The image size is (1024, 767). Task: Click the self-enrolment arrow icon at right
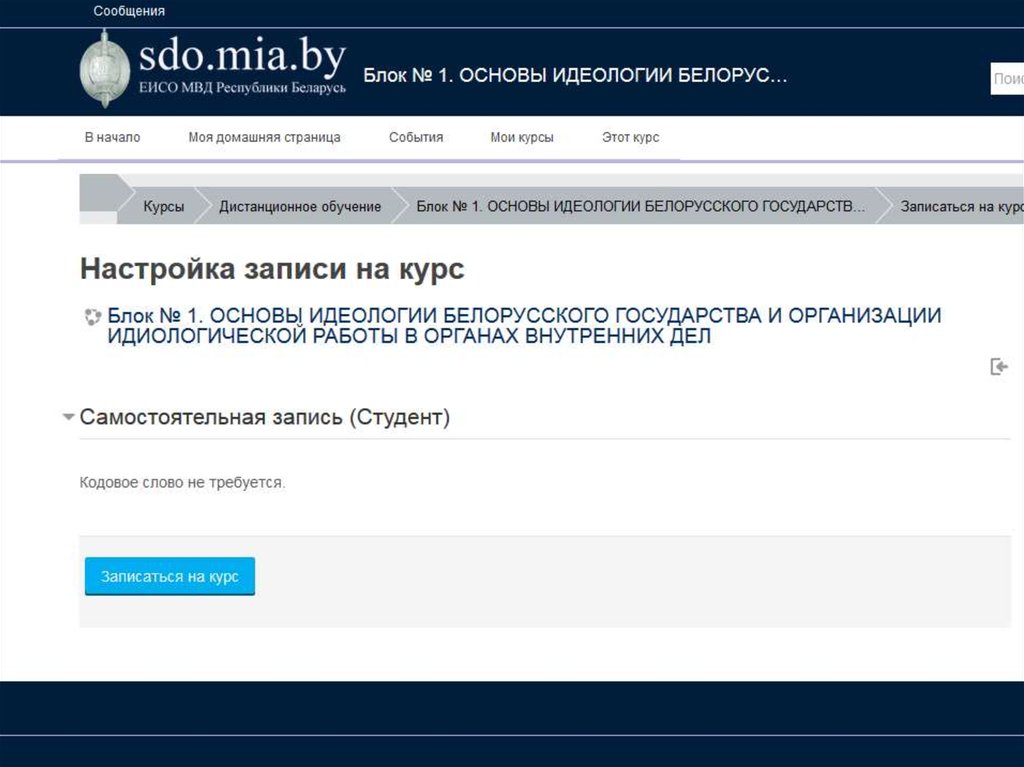click(998, 367)
